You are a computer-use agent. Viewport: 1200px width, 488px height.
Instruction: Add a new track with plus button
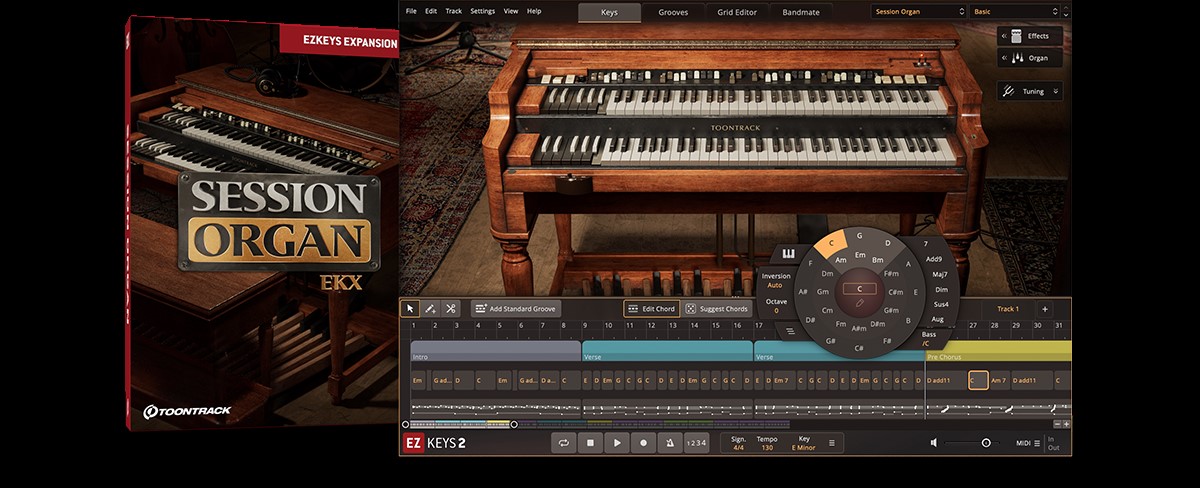(1044, 309)
